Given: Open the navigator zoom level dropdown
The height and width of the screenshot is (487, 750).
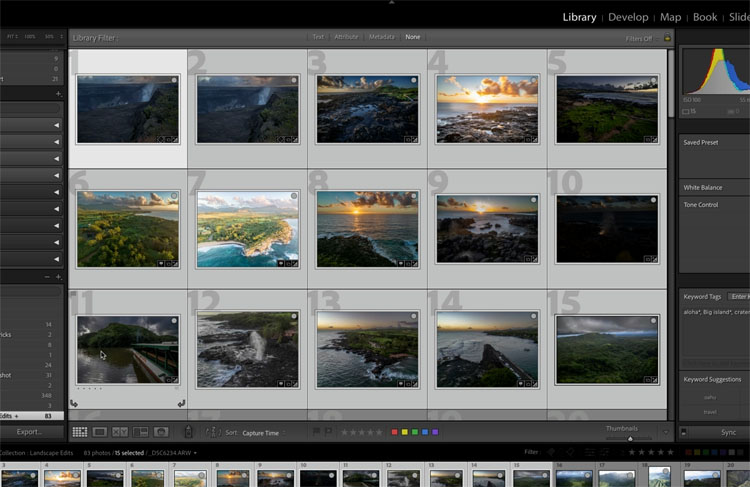Looking at the screenshot, I should [61, 36].
